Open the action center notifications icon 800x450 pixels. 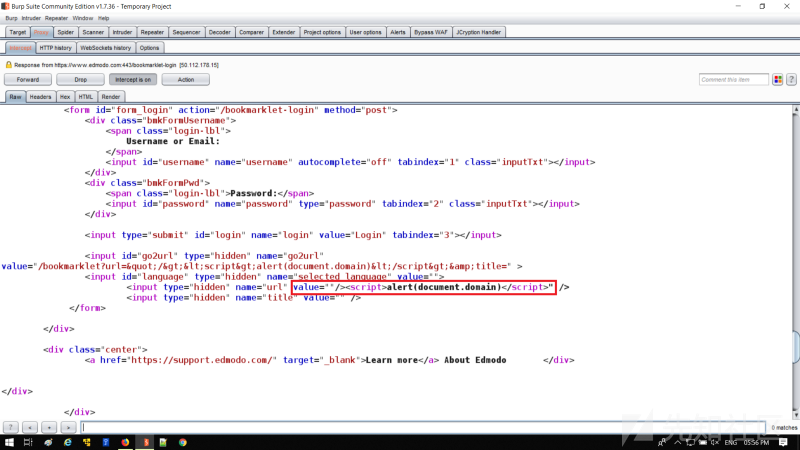pyautogui.click(x=783, y=442)
